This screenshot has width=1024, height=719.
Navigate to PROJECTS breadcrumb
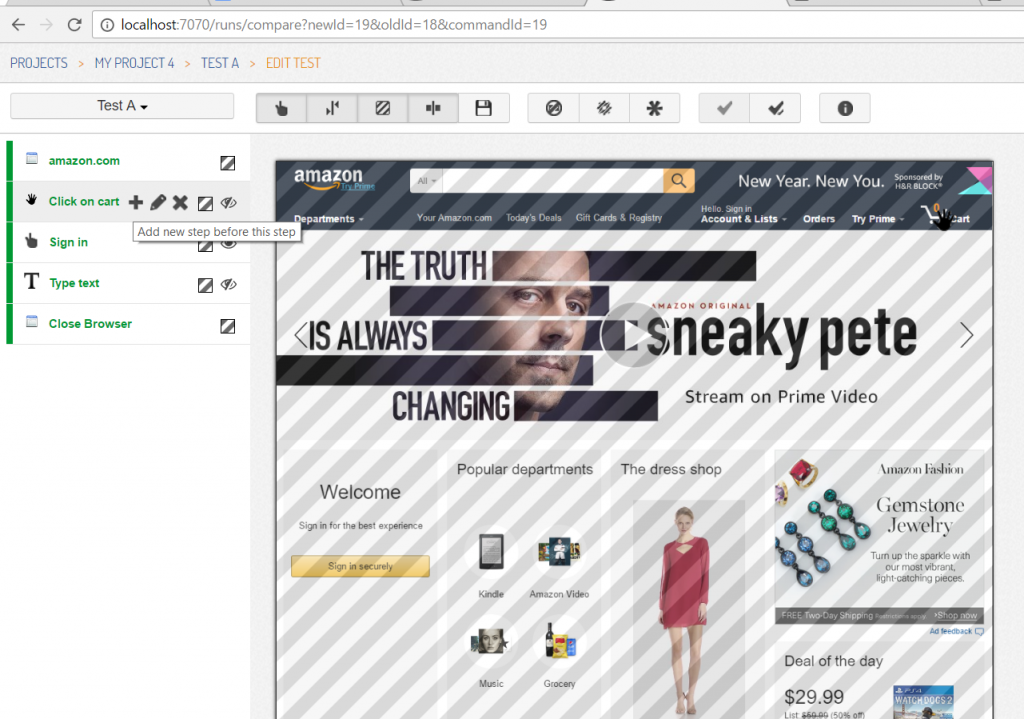pyautogui.click(x=39, y=63)
